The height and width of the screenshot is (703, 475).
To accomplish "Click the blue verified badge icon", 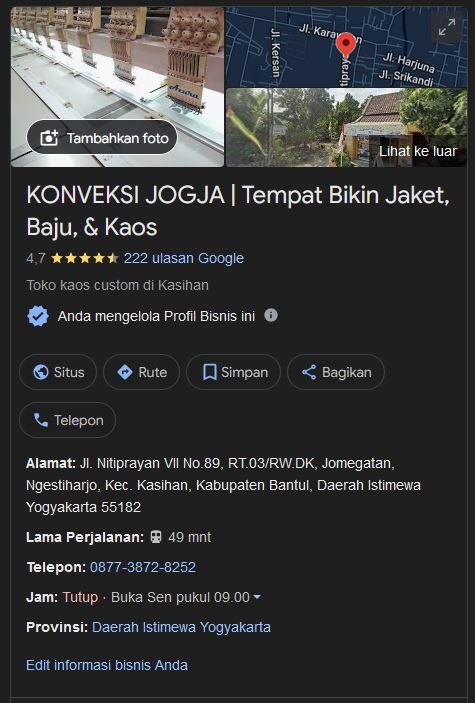I will click(x=38, y=316).
